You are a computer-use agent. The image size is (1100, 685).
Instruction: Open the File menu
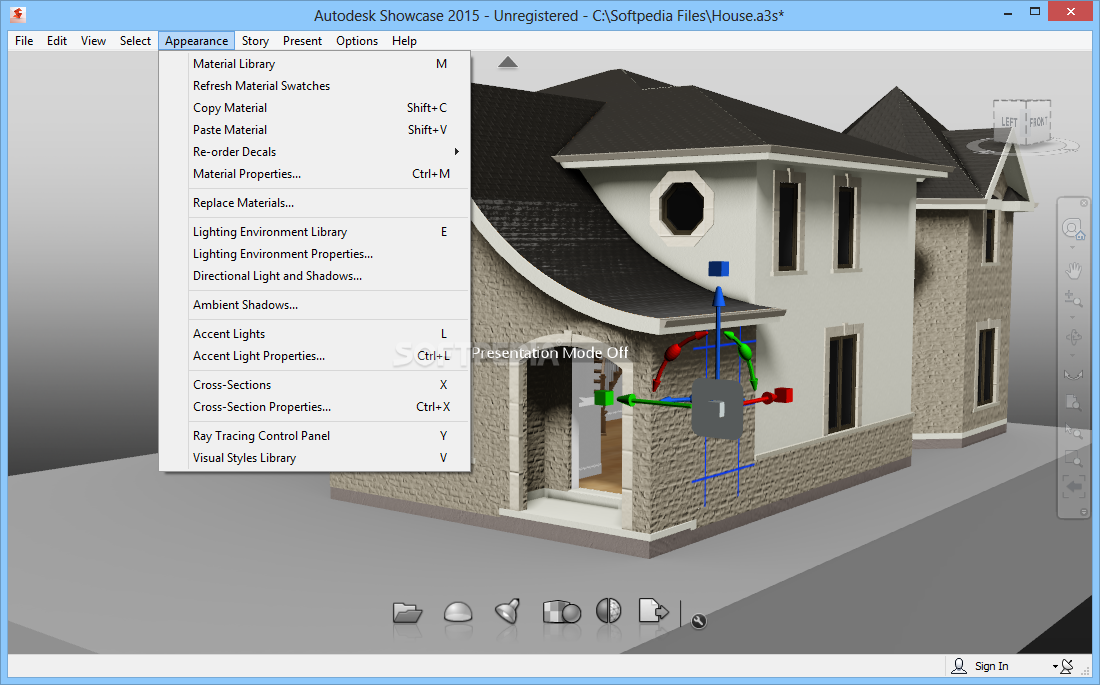coord(24,41)
